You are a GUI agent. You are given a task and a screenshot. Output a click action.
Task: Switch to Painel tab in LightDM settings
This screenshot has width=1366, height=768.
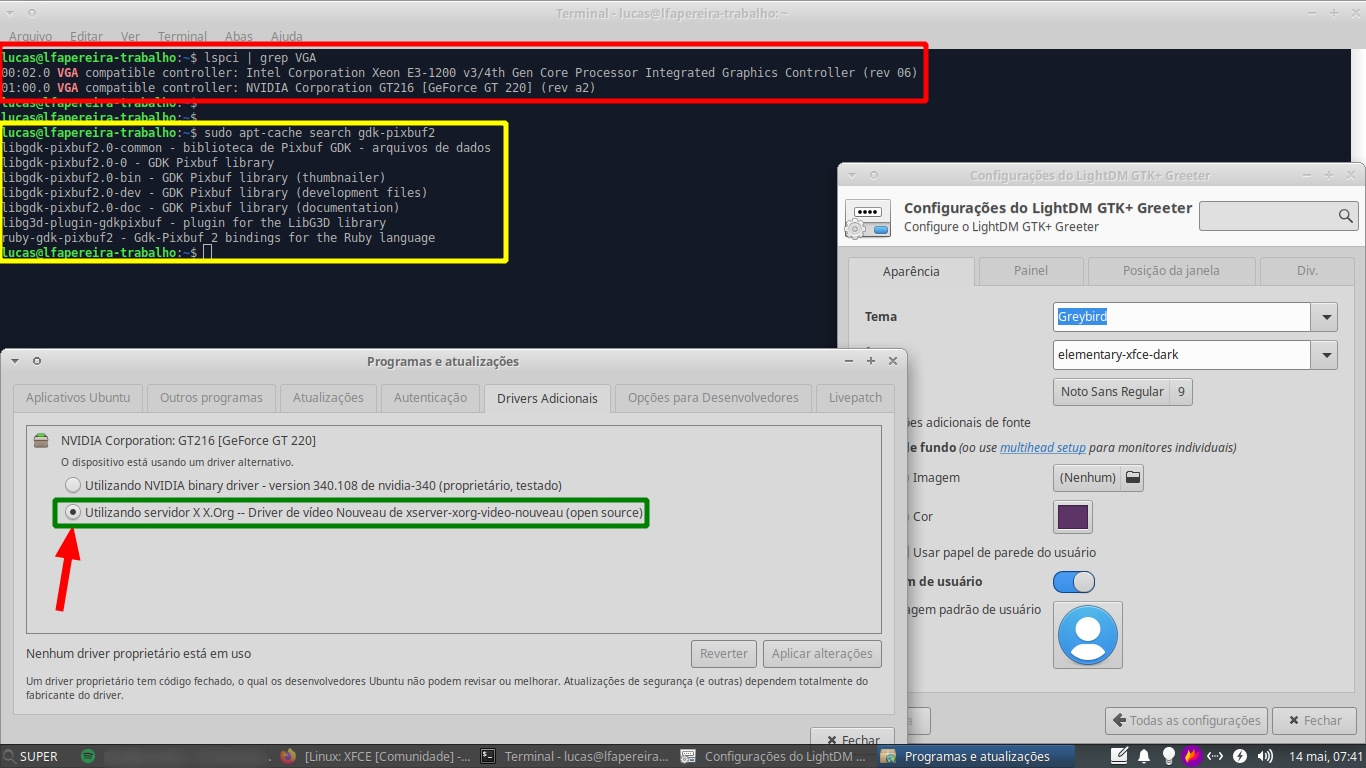coord(1031,270)
